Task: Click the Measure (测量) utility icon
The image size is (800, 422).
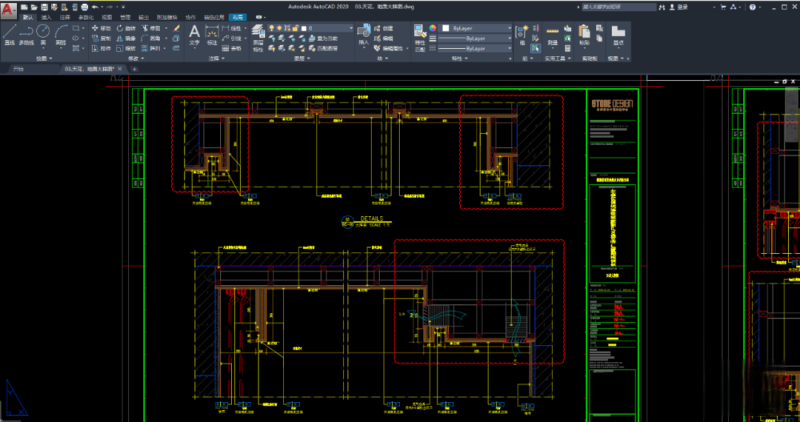Action: click(551, 32)
